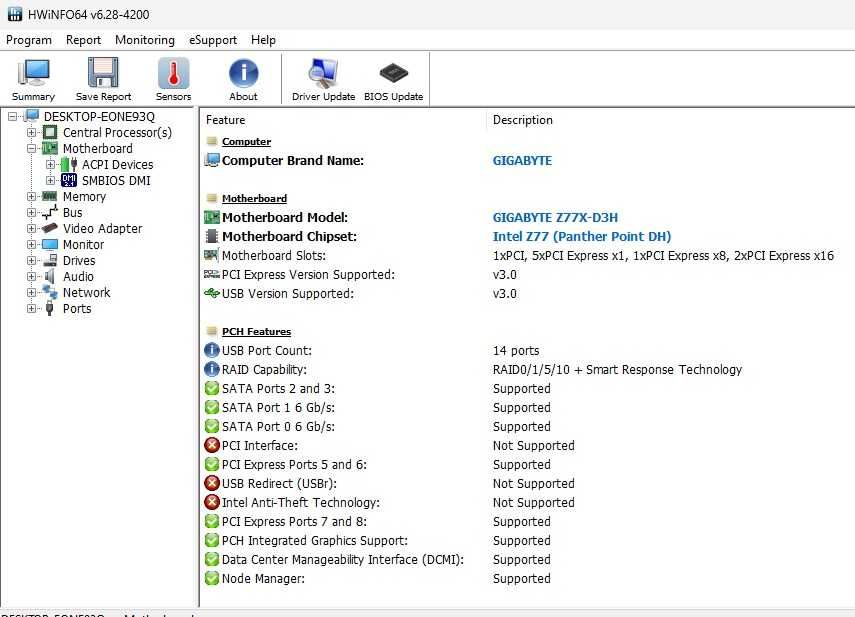Image resolution: width=855 pixels, height=617 pixels.
Task: Select 'Data Center Manageability Interface (DCMI):' row
Action: pyautogui.click(x=342, y=560)
